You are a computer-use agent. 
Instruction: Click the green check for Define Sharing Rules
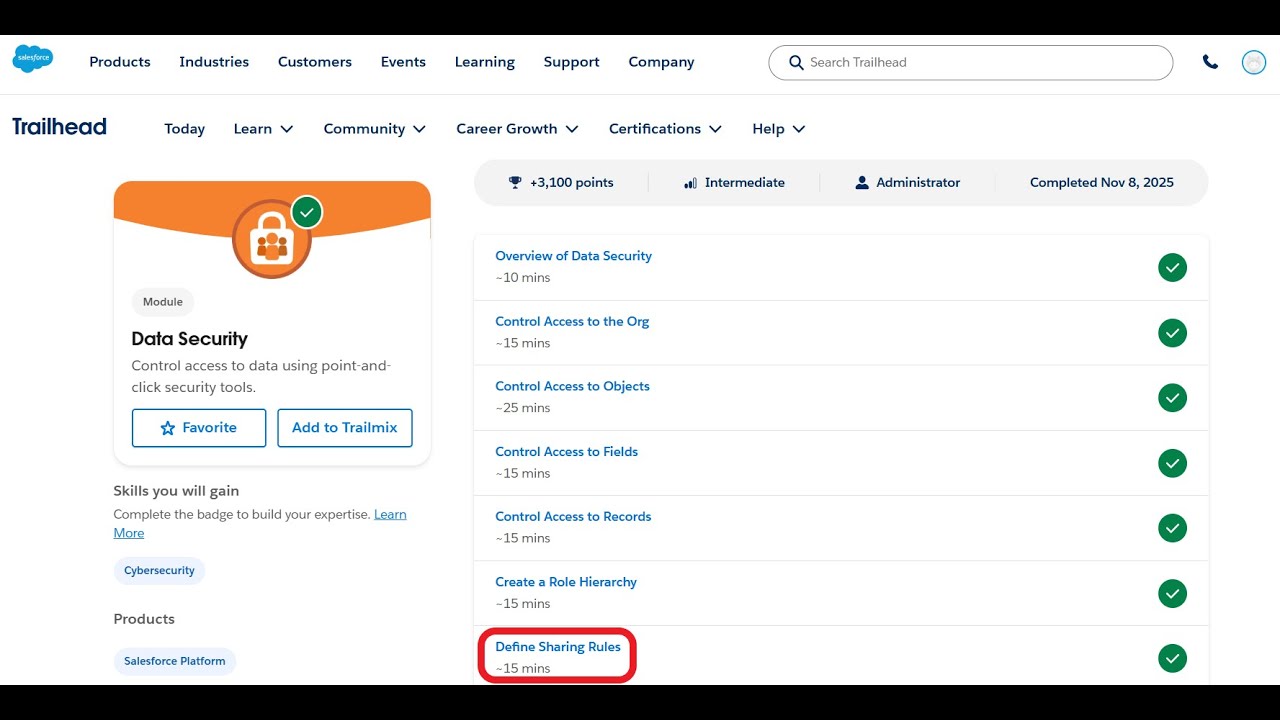pos(1172,658)
